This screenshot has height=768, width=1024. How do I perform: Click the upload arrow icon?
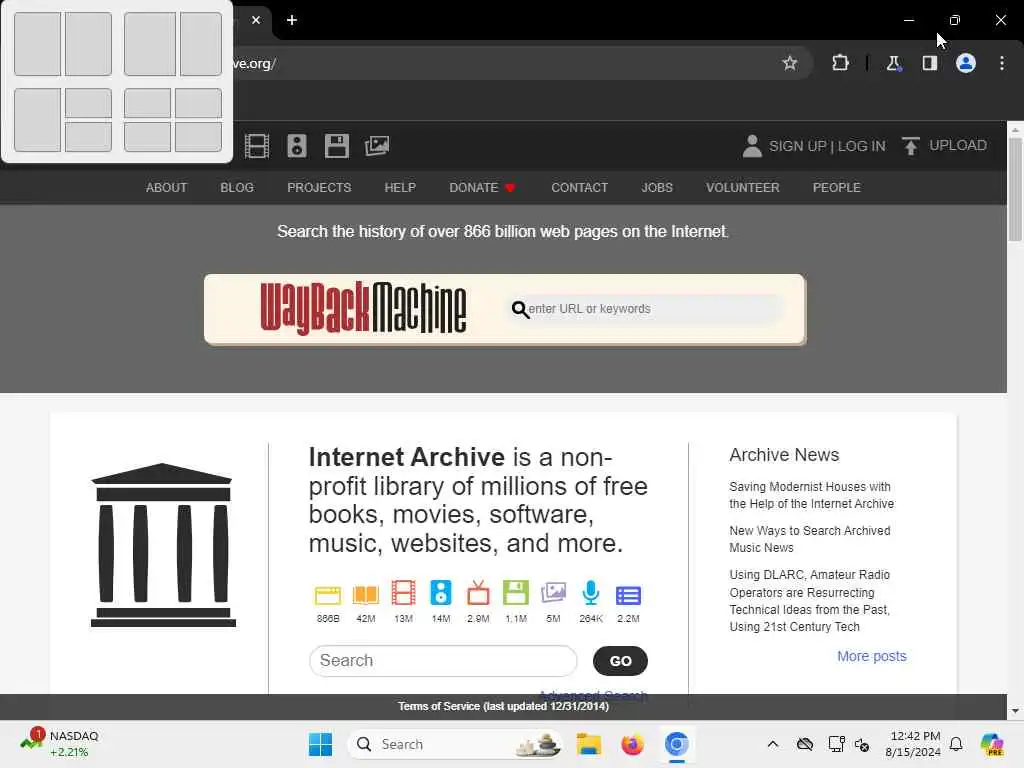click(x=910, y=146)
